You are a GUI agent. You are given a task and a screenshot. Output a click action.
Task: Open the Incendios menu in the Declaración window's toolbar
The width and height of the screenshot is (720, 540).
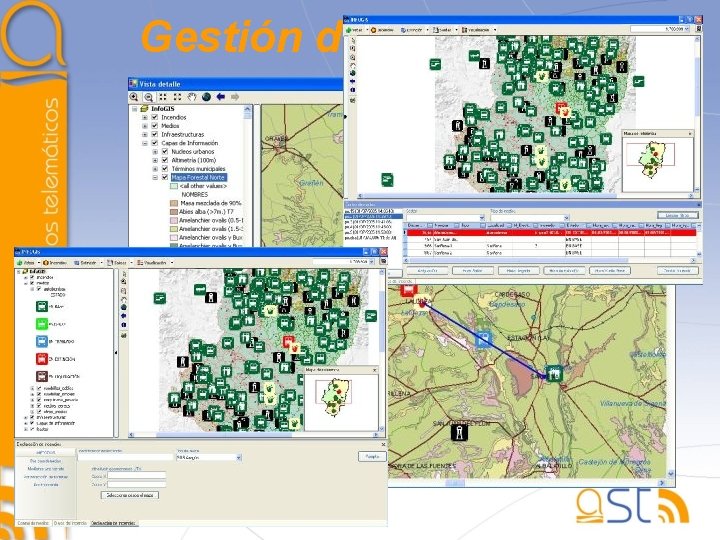pyautogui.click(x=55, y=263)
